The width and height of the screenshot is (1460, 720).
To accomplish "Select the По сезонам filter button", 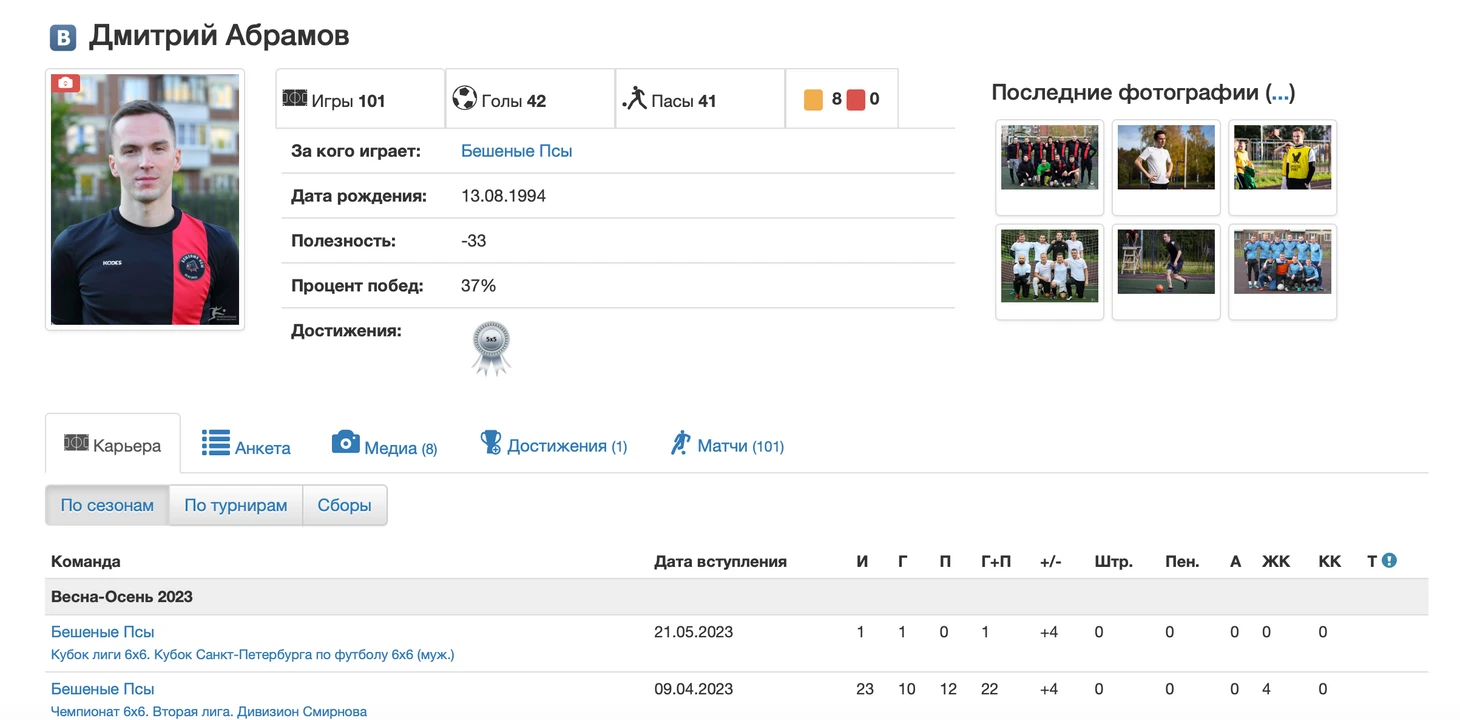I will [x=107, y=505].
